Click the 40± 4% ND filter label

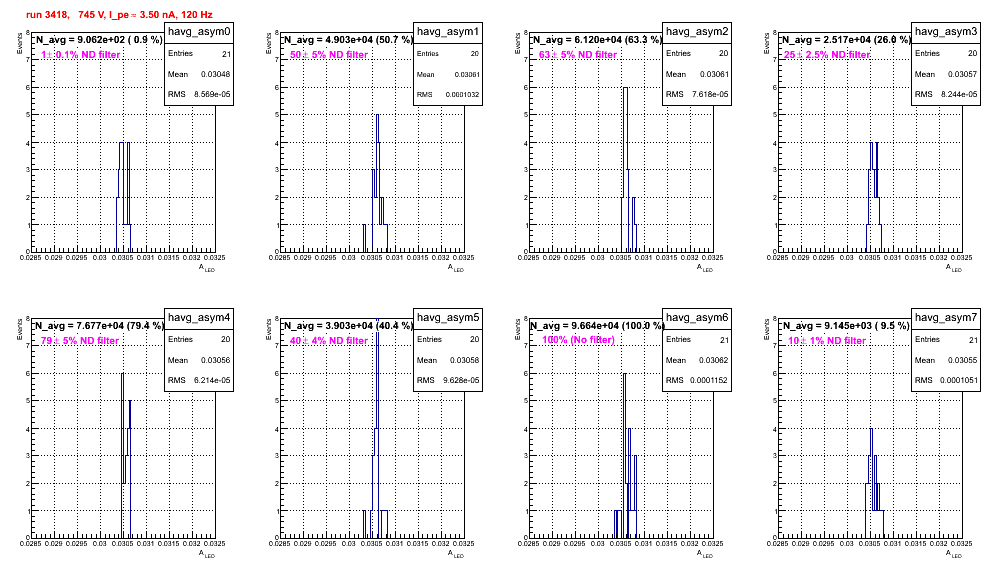(x=329, y=341)
